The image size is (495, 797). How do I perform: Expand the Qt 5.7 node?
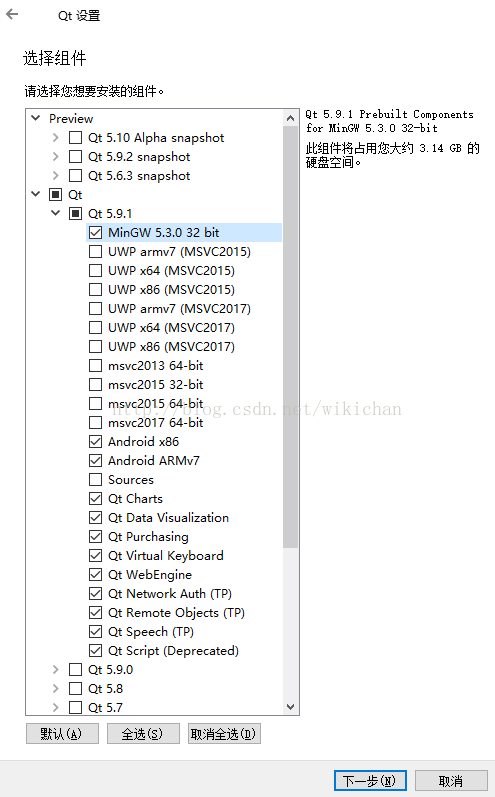tap(55, 707)
